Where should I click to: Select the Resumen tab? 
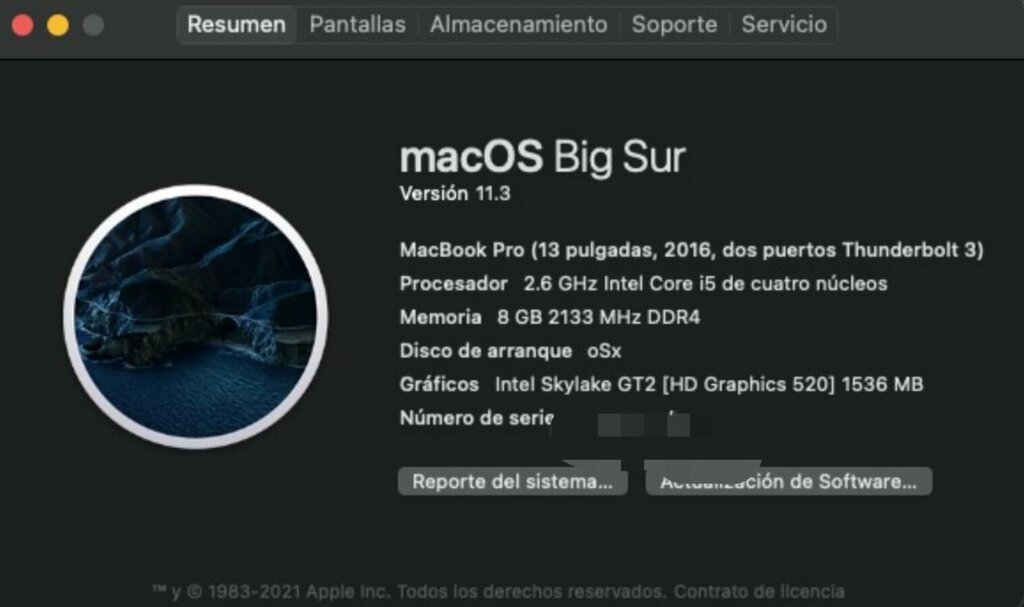pyautogui.click(x=236, y=25)
